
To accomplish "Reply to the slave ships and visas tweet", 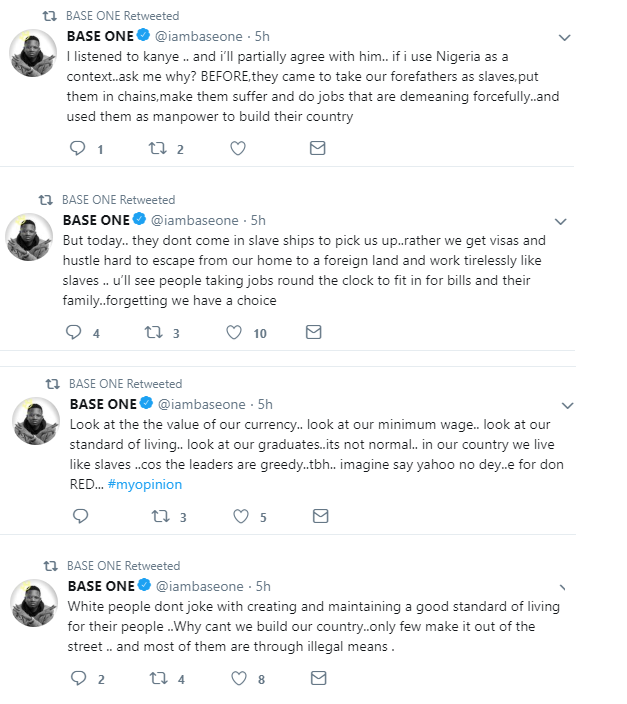I will [x=74, y=332].
